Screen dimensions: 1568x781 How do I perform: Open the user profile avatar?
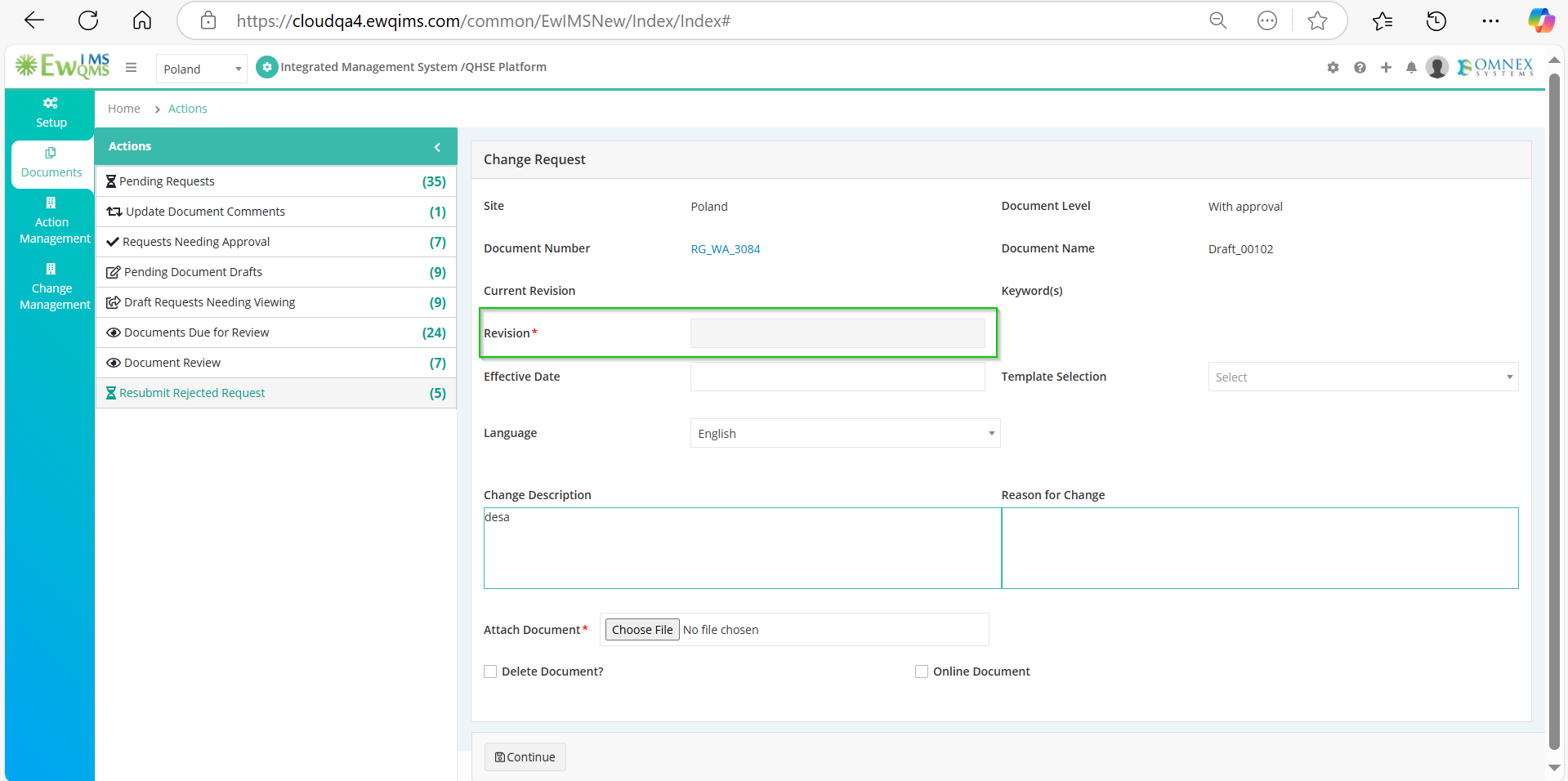1437,67
